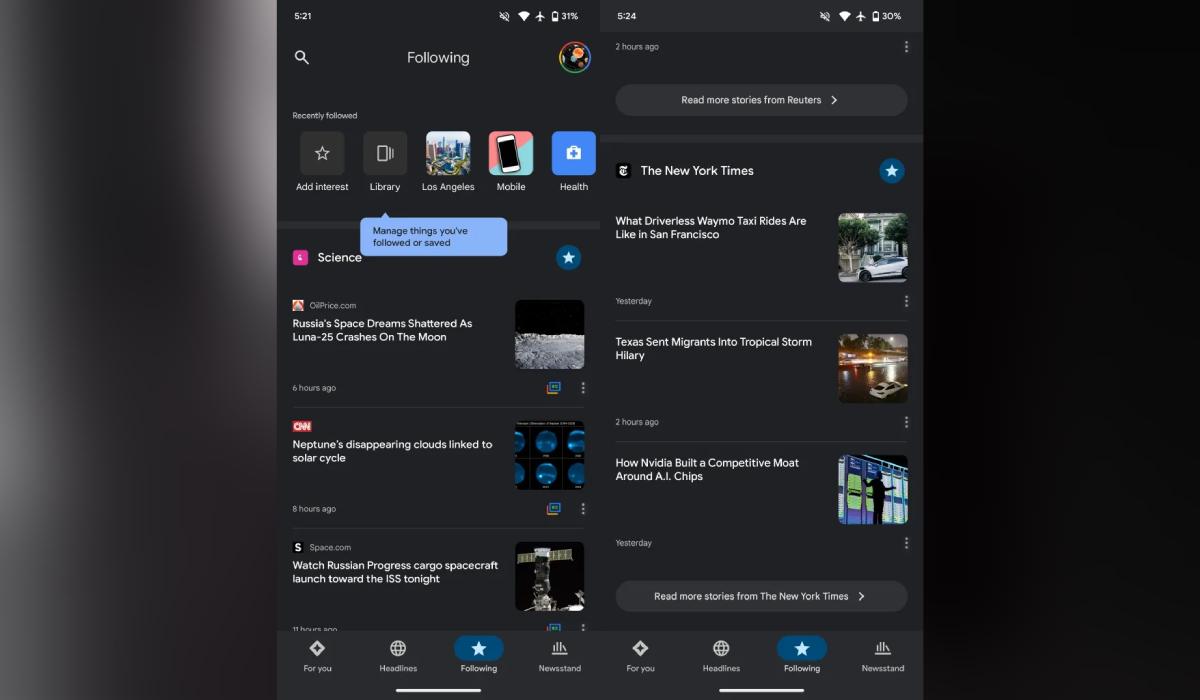Open overflow menu on the Nvidia chips article
Screen dimensions: 1200x700
906,542
